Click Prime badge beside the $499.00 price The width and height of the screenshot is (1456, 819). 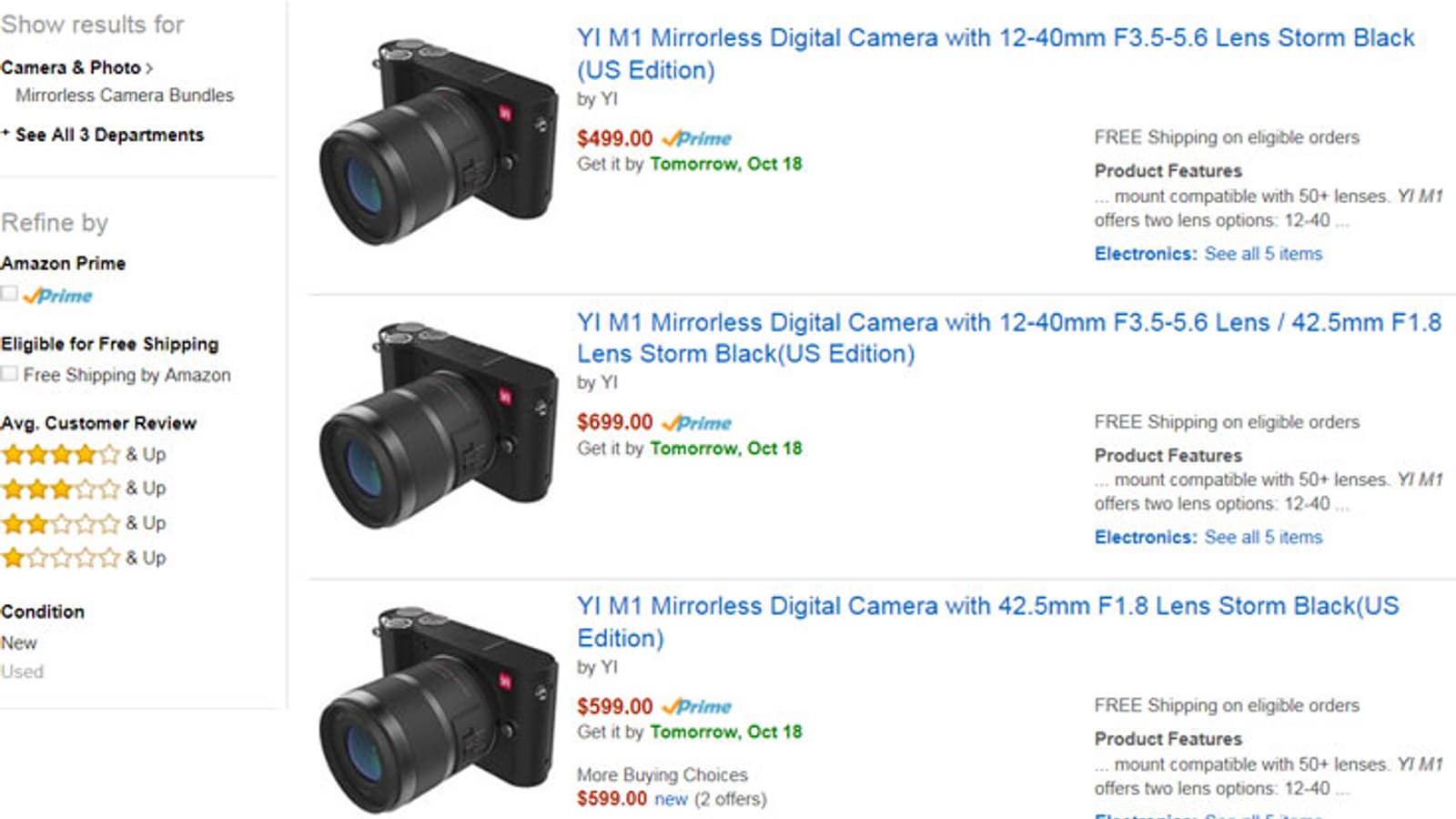point(697,138)
